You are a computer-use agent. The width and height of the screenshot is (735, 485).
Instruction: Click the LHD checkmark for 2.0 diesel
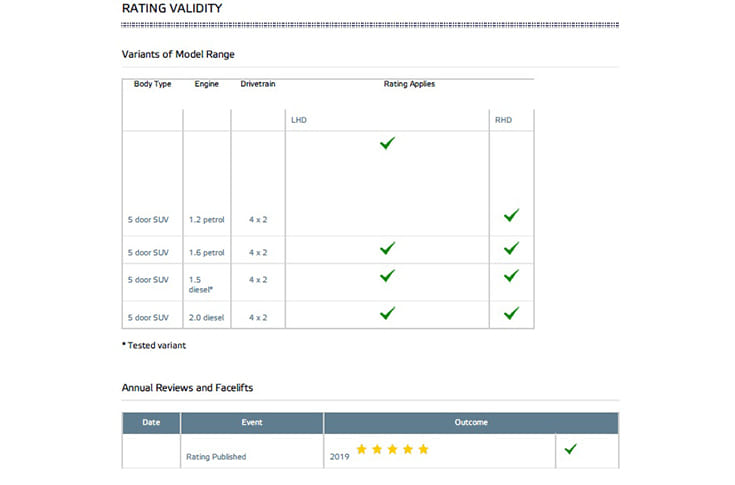[x=387, y=313]
